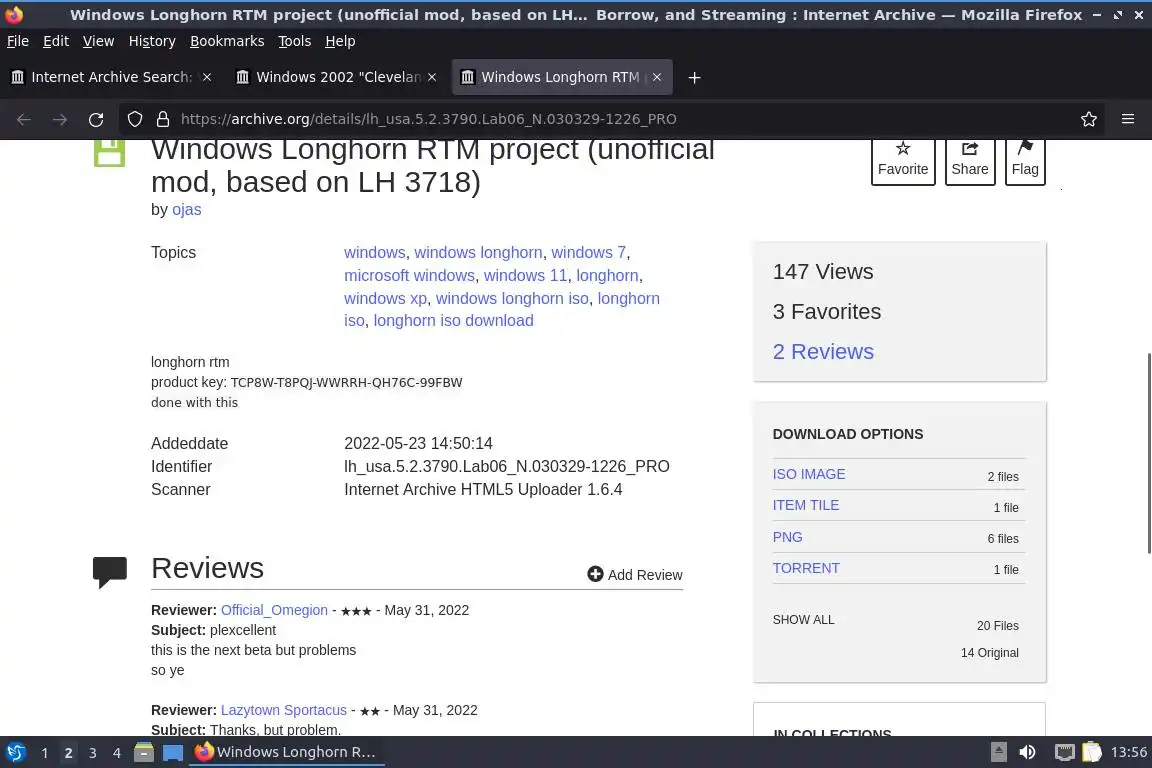Select the Firefox taskbar window button
This screenshot has height=768, width=1152.
287,752
